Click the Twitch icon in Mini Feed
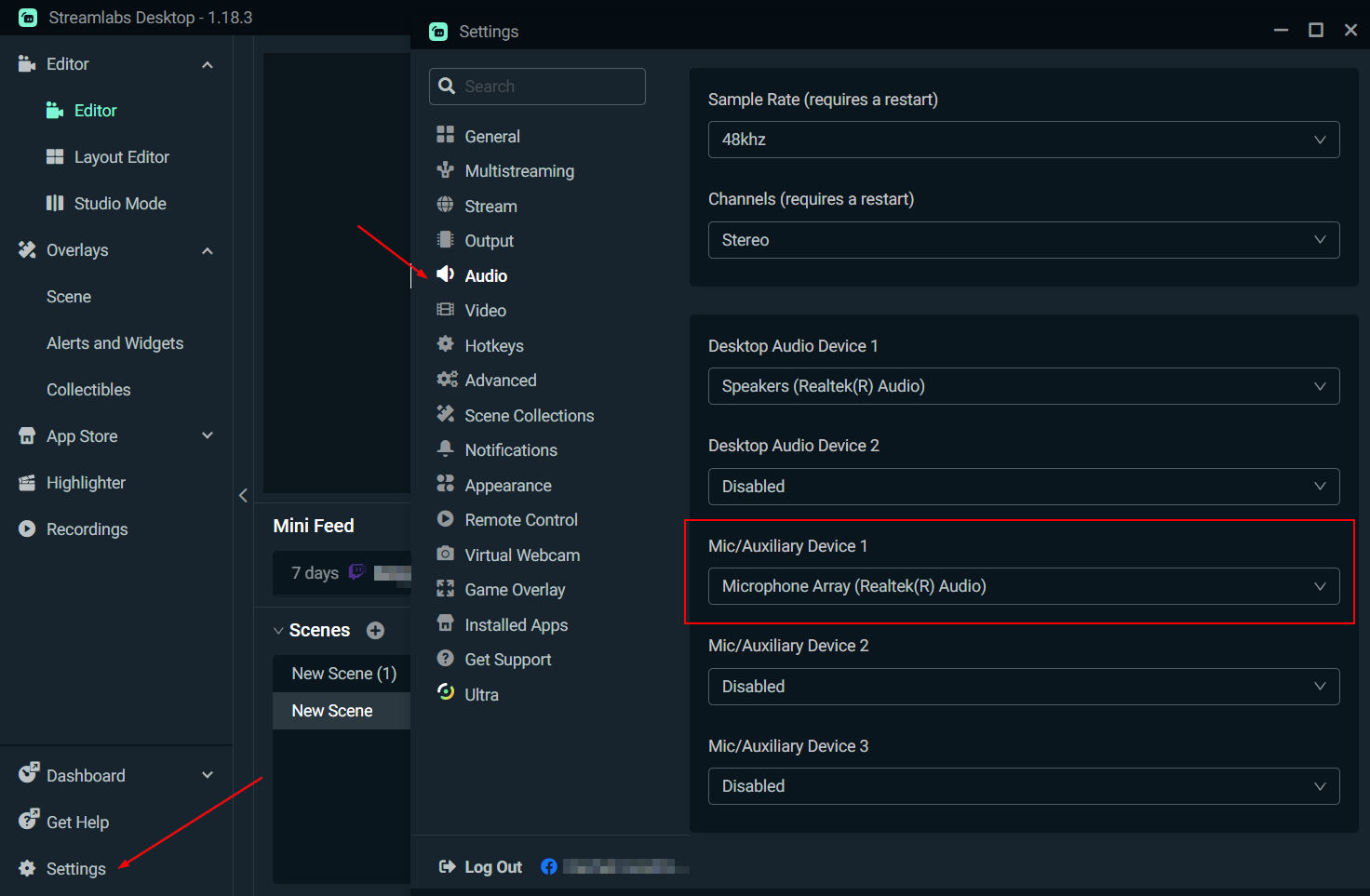Image resolution: width=1370 pixels, height=896 pixels. click(x=356, y=571)
